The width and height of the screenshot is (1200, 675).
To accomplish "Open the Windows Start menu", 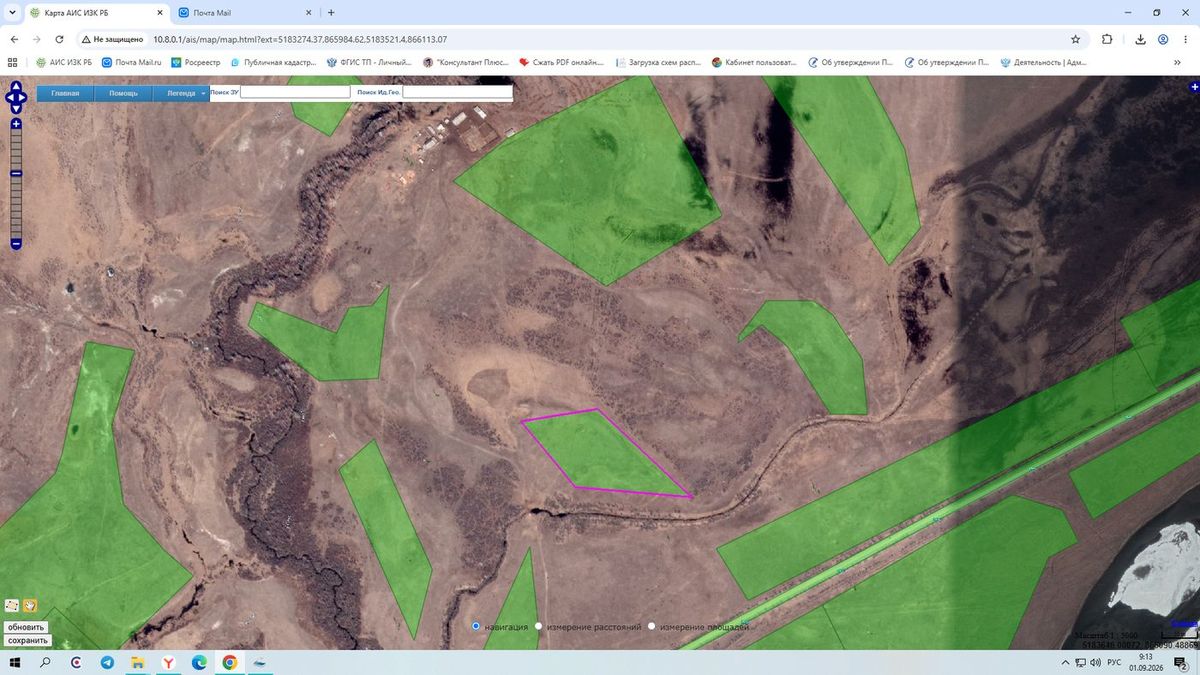I will click(x=15, y=662).
